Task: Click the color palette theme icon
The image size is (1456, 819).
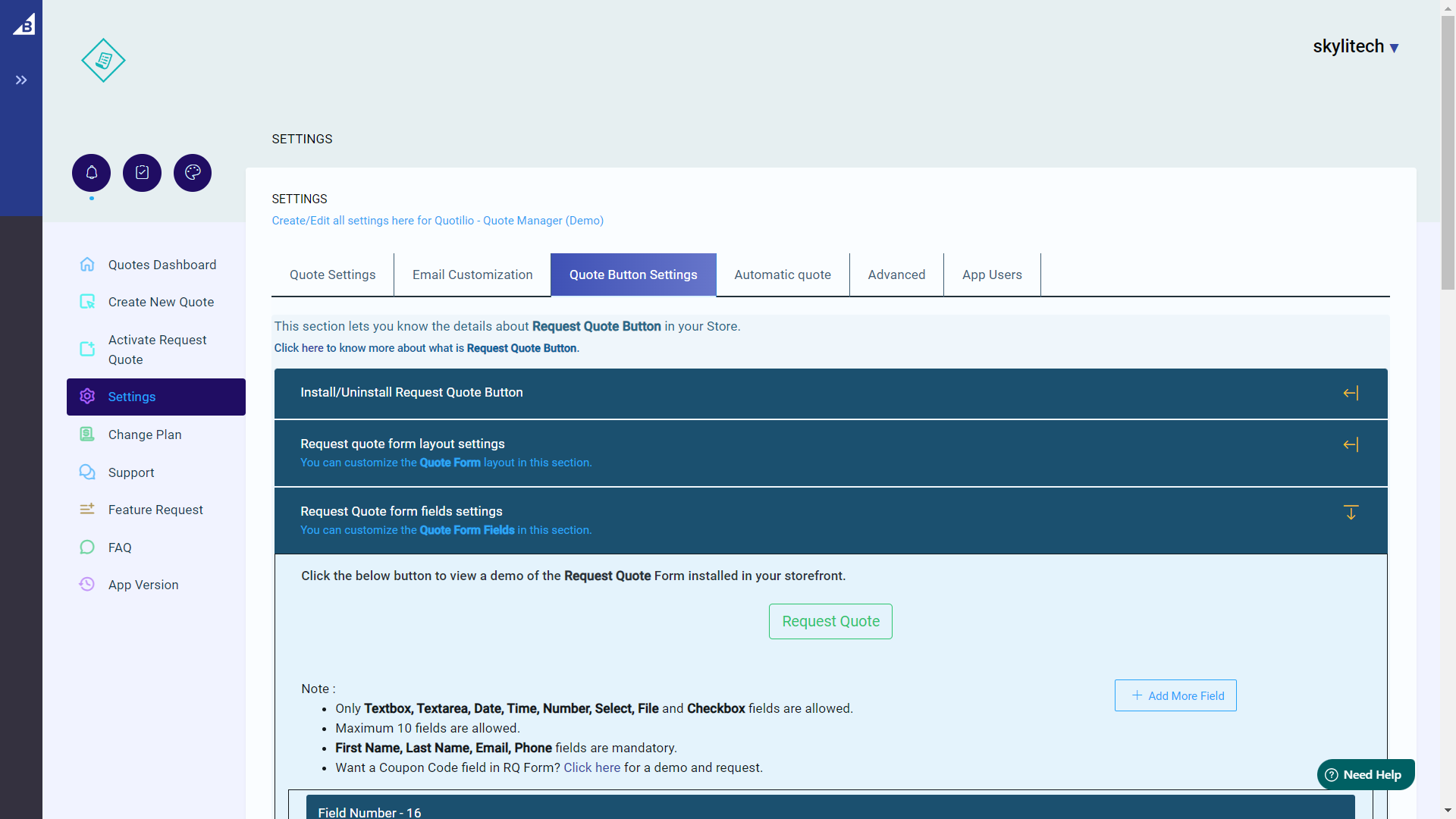Action: tap(193, 173)
